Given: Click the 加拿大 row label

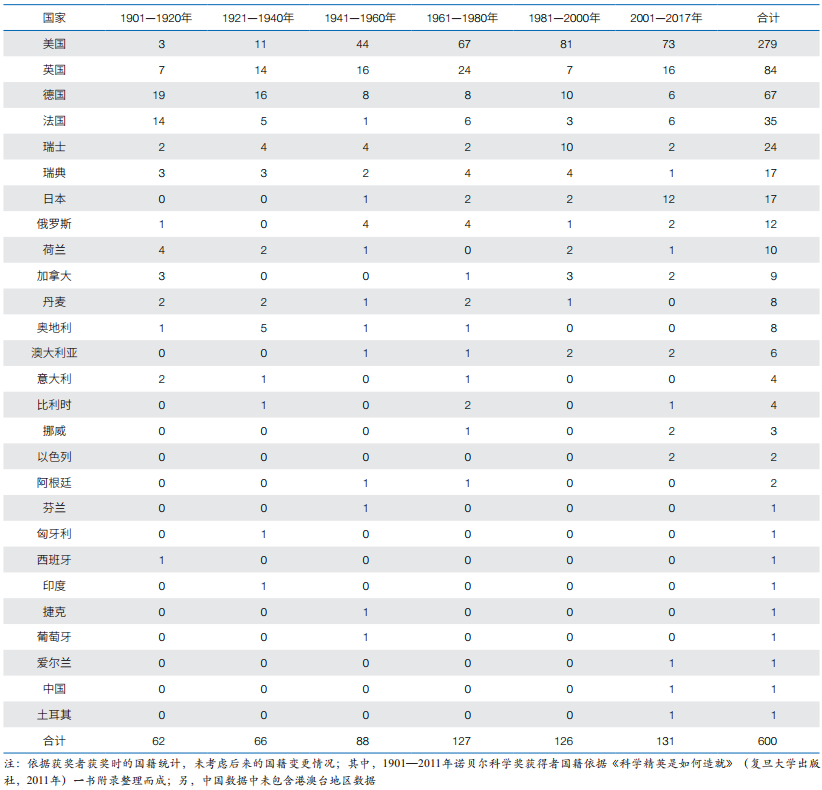Looking at the screenshot, I should 54,276.
